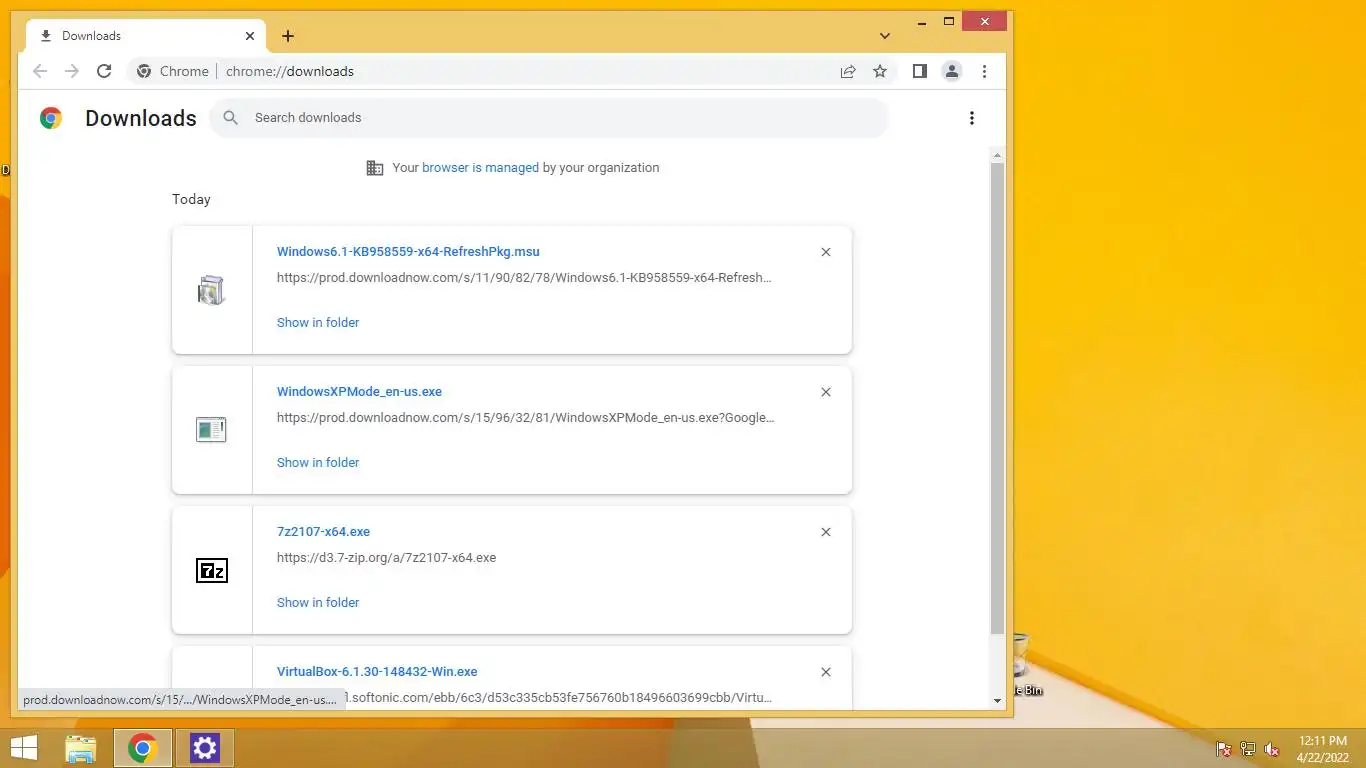Click the forward navigation arrow
This screenshot has height=768, width=1366.
(x=72, y=71)
